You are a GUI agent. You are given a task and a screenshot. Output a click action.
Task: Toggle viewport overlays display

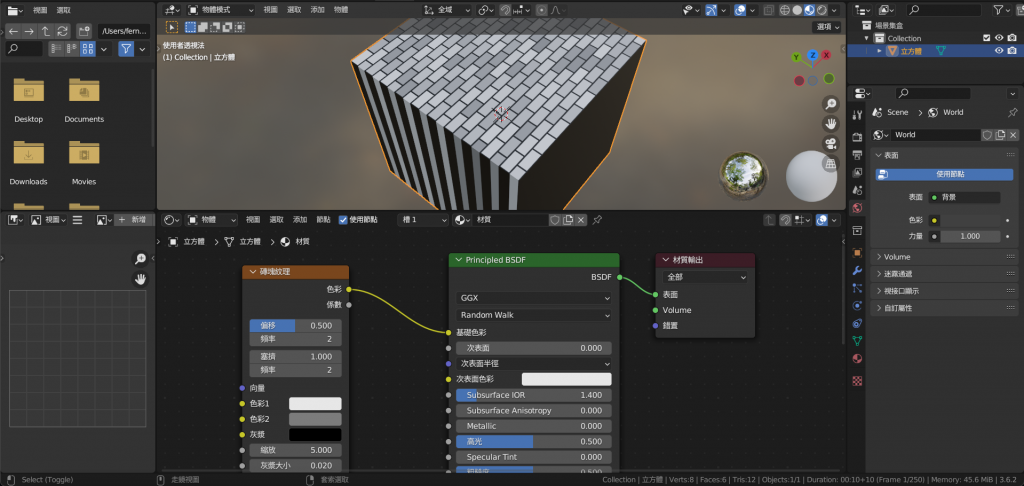click(x=740, y=10)
